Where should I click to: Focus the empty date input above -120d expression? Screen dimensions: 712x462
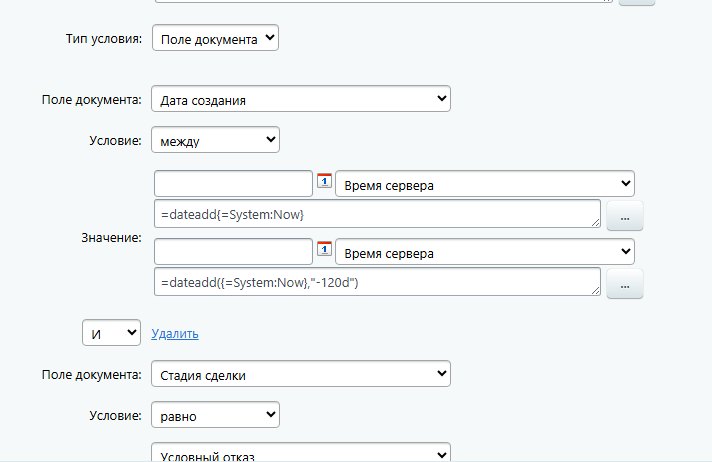pos(234,252)
